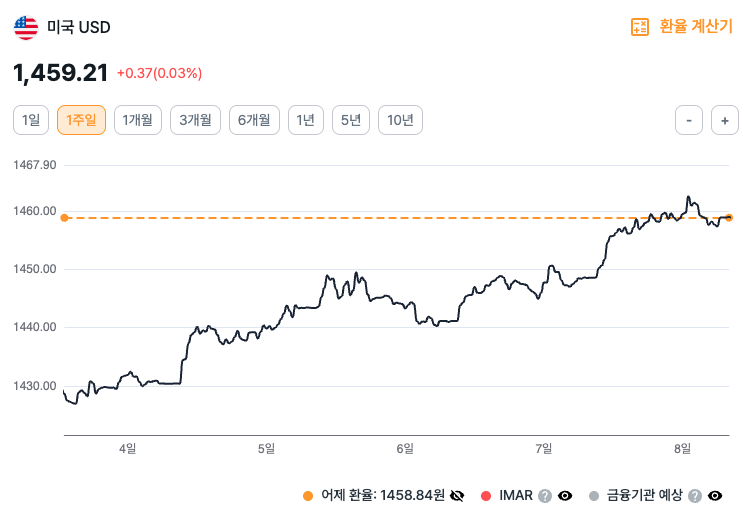
Task: Open the 환율 계산기 link
Action: 696,27
